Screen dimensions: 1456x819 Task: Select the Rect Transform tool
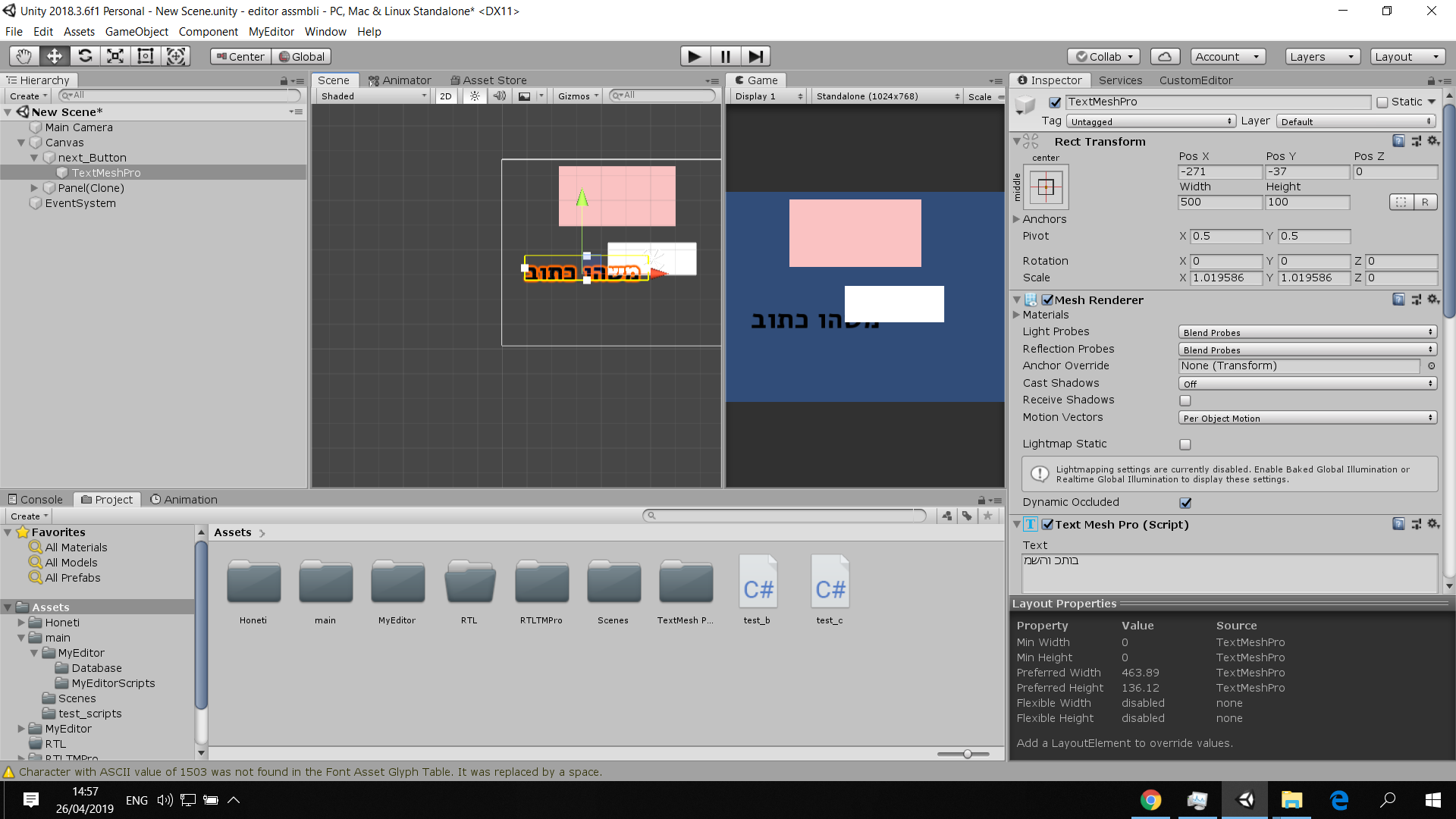pos(146,56)
